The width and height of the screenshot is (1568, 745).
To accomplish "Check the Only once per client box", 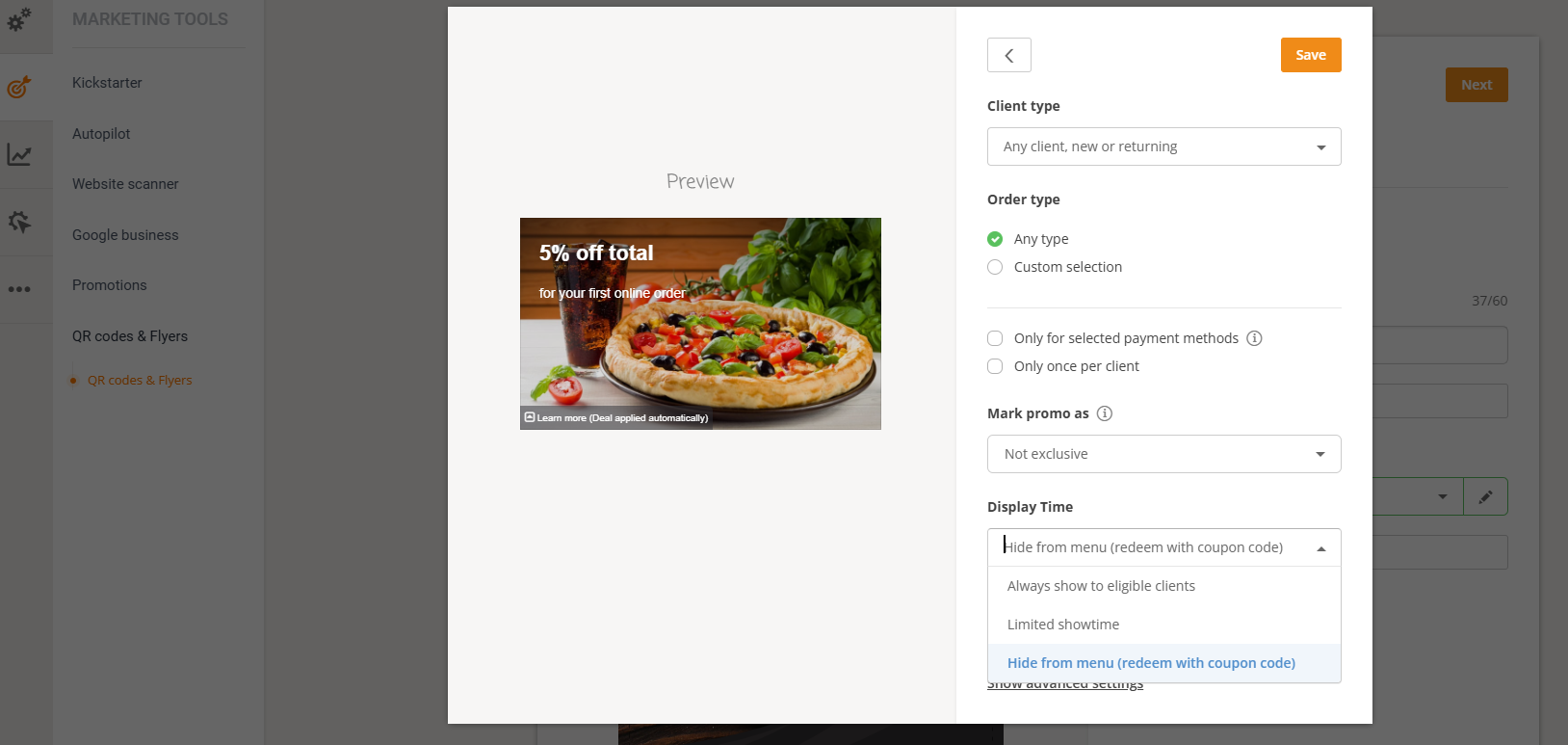I will (995, 366).
